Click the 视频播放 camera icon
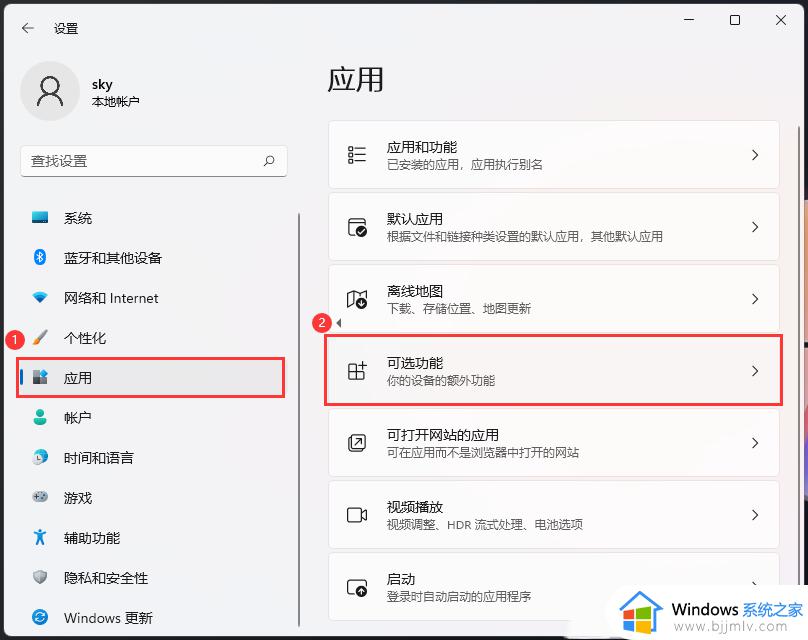 [357, 515]
